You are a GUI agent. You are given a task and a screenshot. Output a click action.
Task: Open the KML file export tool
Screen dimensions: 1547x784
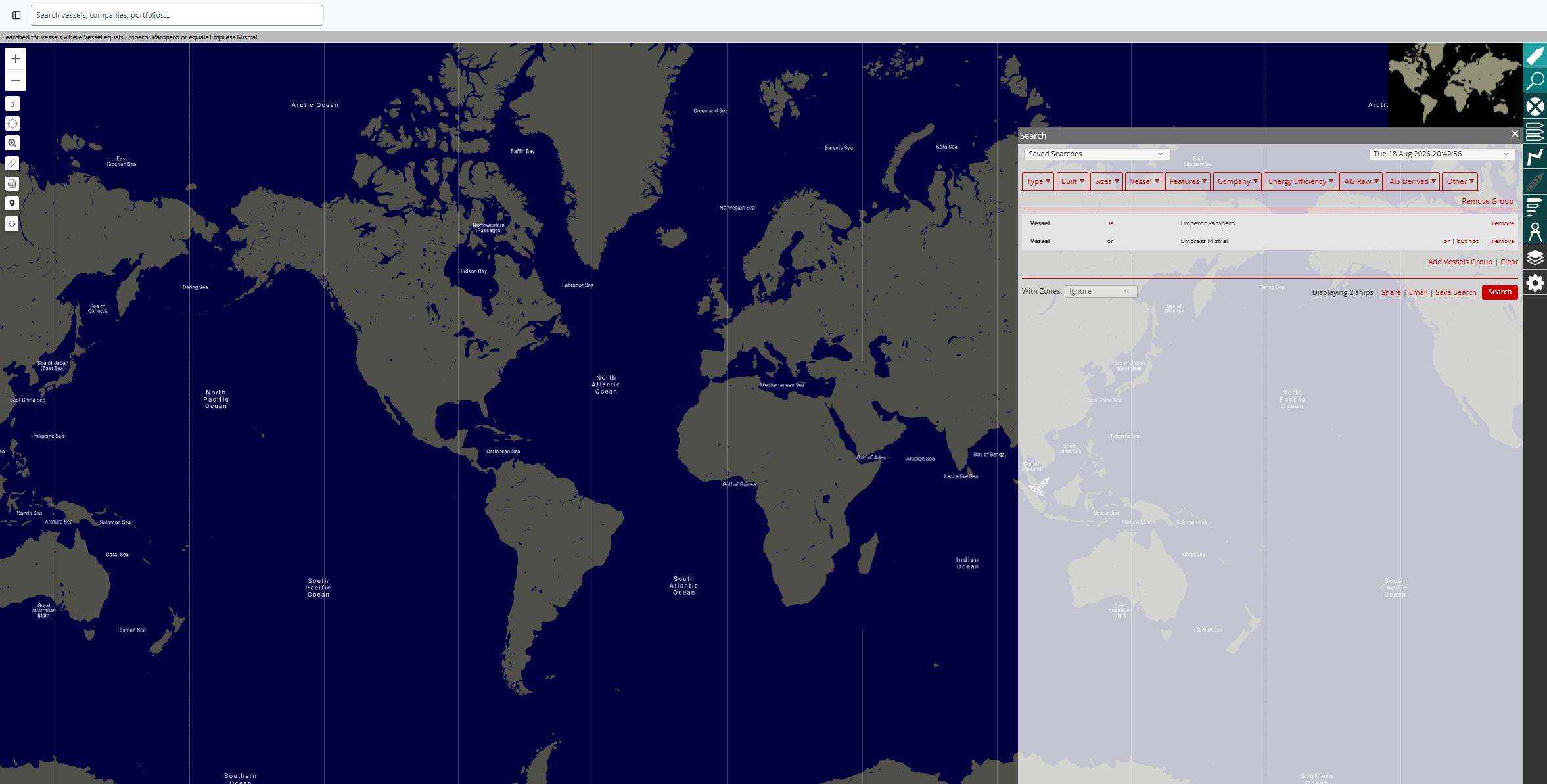pyautogui.click(x=12, y=183)
